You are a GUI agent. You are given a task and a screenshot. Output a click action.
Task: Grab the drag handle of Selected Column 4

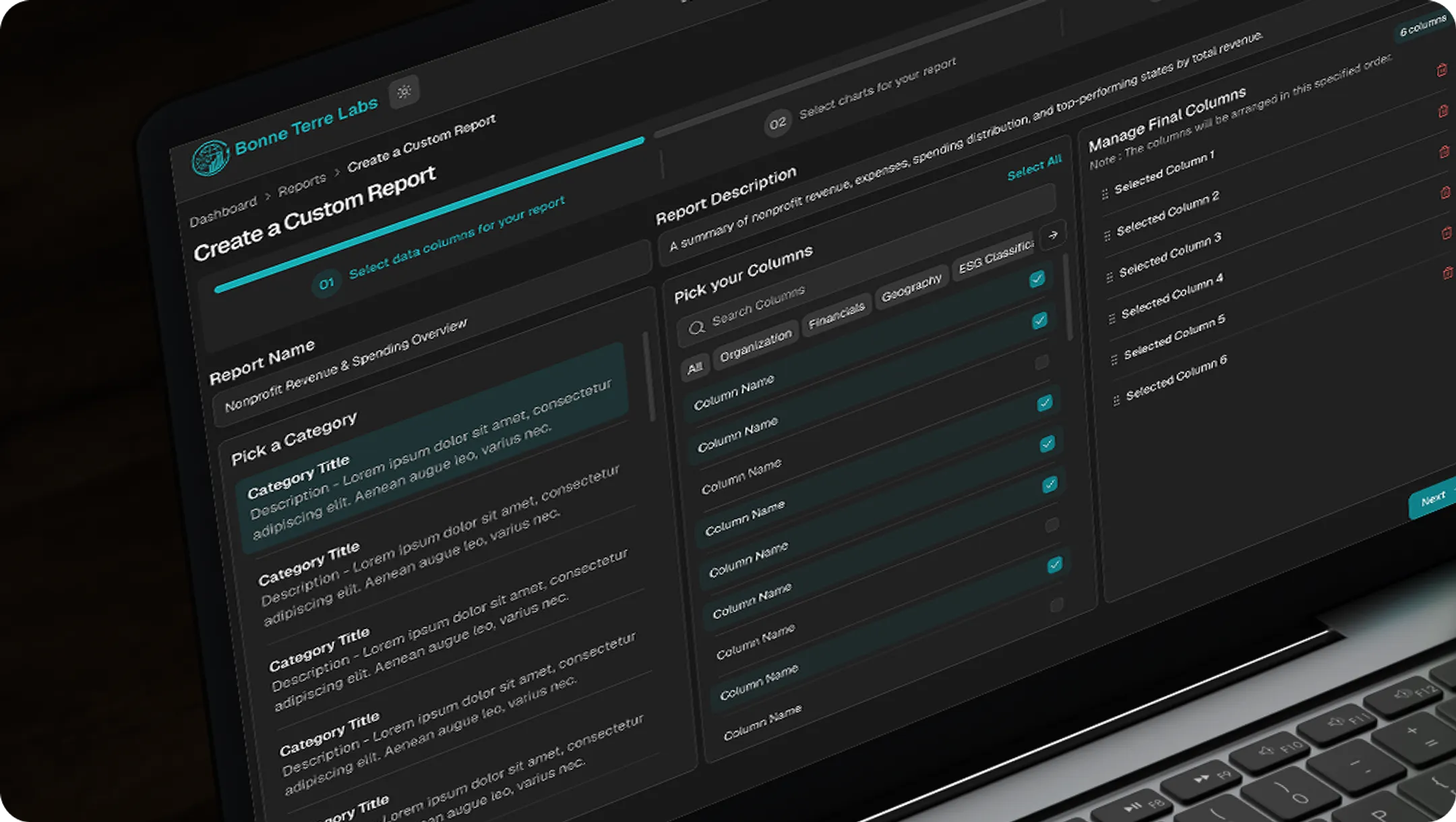pos(1112,318)
